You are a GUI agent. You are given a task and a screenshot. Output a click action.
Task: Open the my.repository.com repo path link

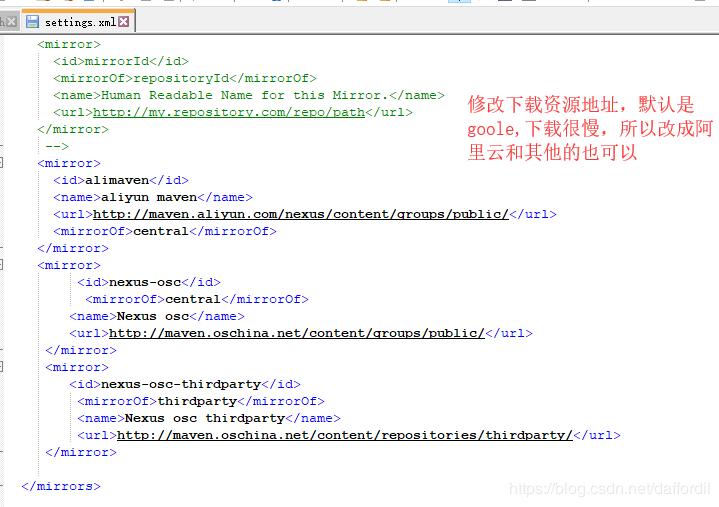point(228,112)
